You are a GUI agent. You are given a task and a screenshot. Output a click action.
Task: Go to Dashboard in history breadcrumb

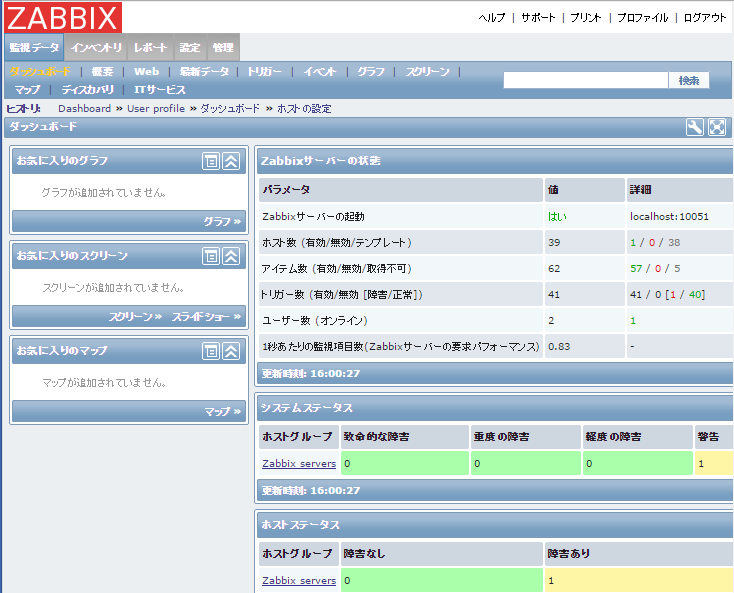pyautogui.click(x=85, y=109)
